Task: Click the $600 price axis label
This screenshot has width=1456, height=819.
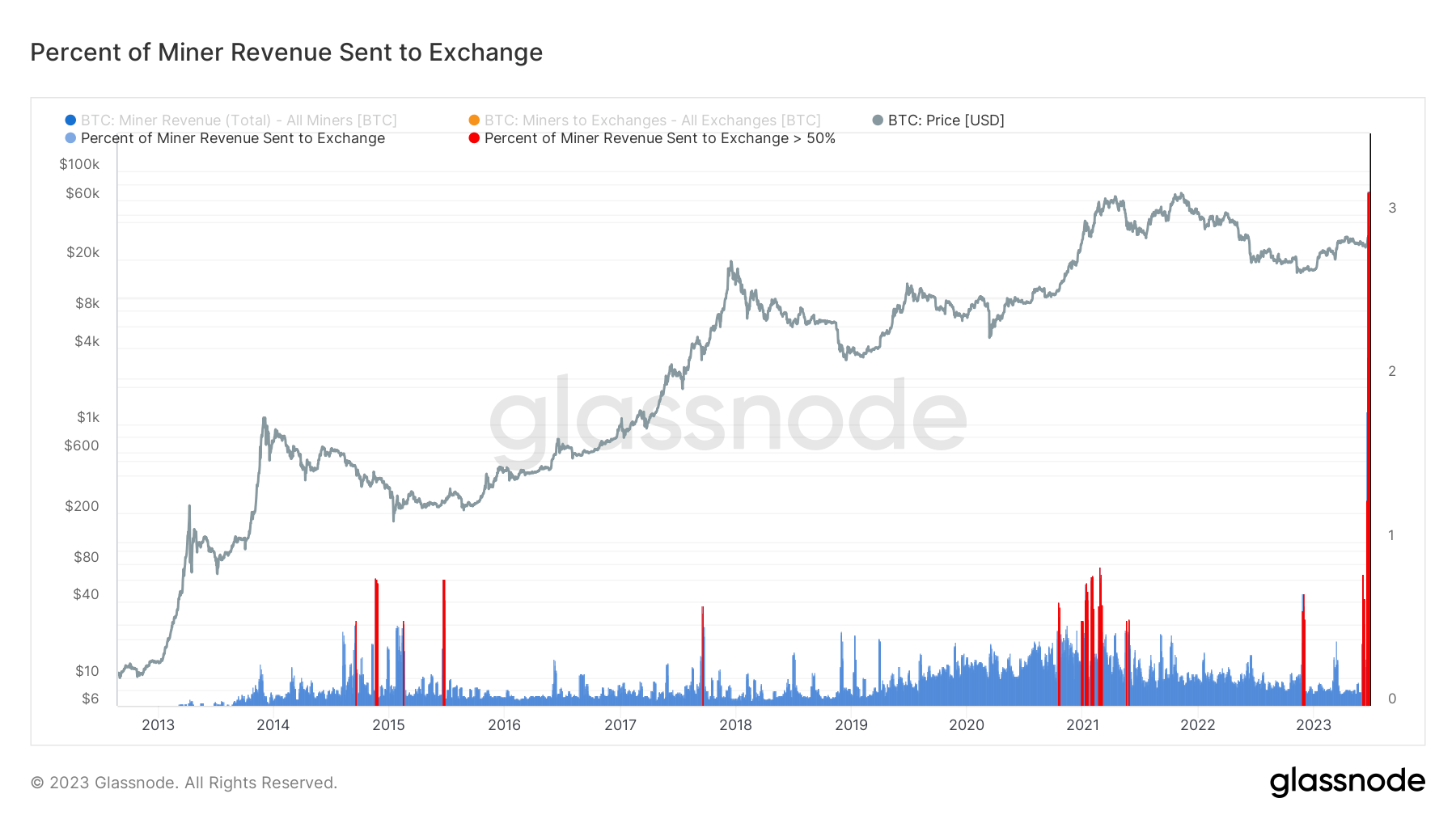Action: pyautogui.click(x=81, y=445)
